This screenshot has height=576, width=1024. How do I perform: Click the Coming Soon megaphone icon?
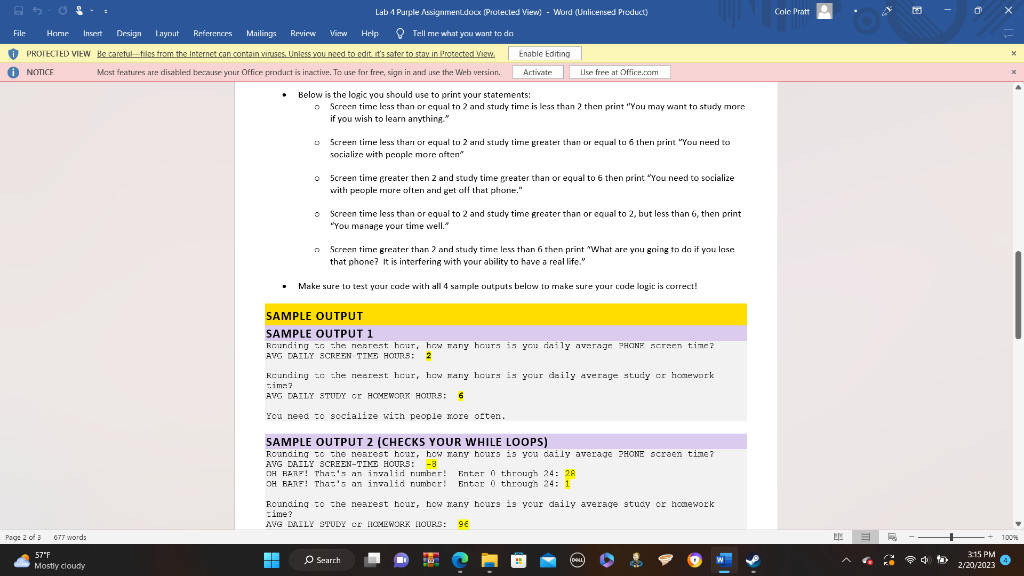point(887,11)
